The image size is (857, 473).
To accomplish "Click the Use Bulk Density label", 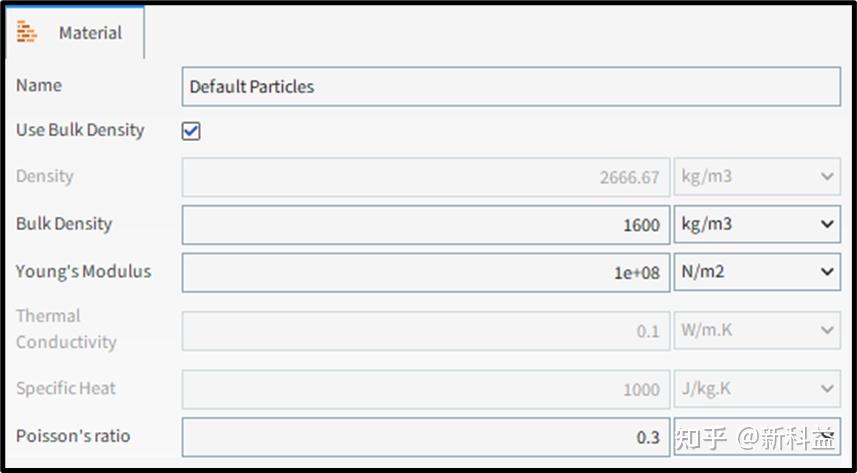I will pyautogui.click(x=80, y=130).
